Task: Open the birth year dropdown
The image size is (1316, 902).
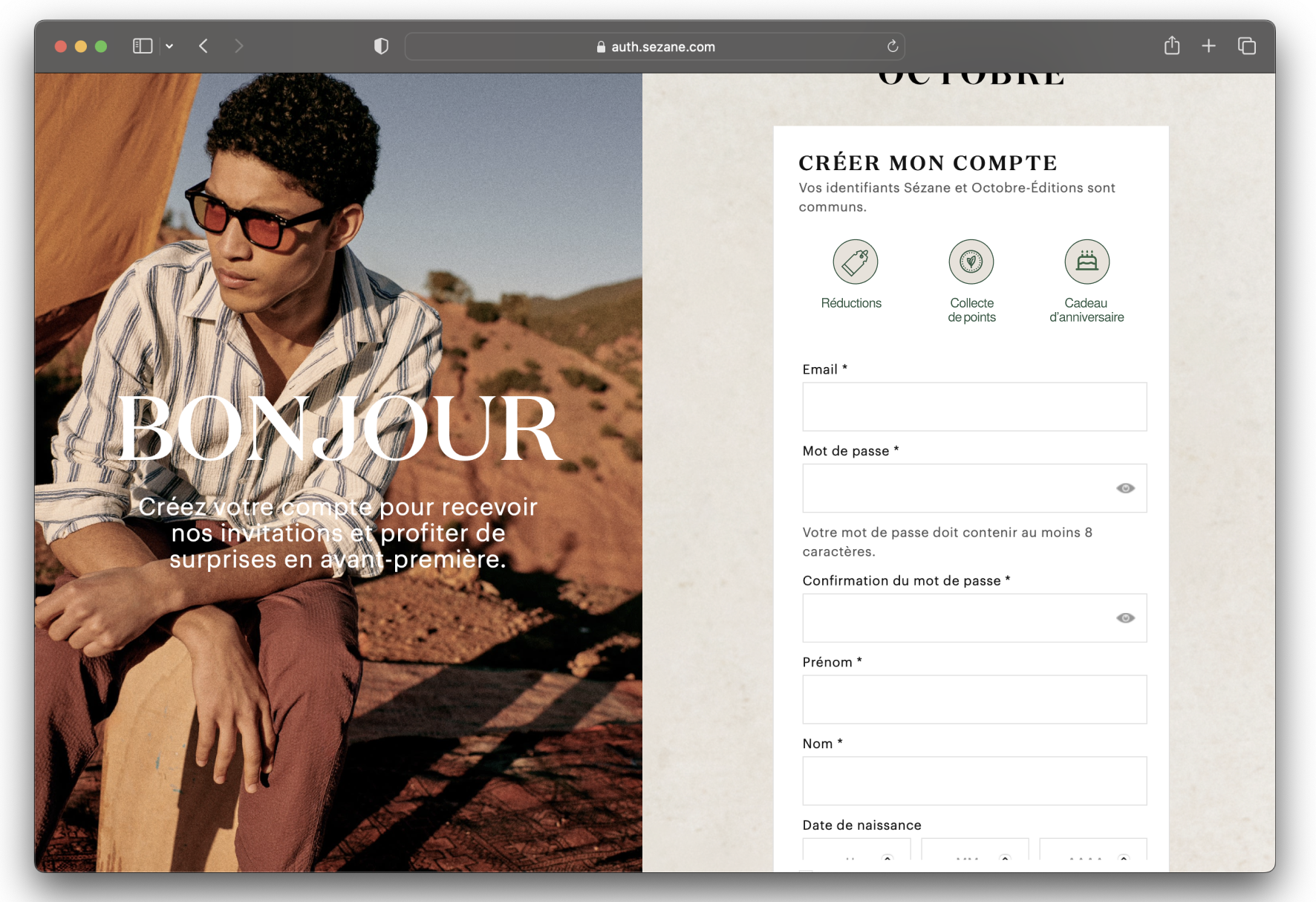Action: click(x=1092, y=850)
